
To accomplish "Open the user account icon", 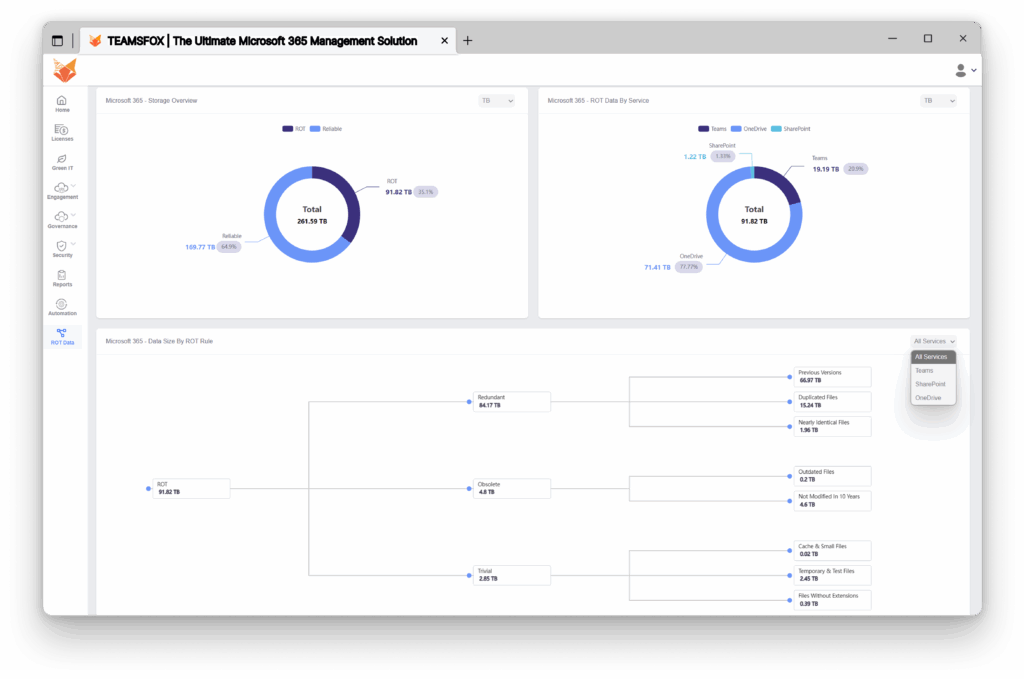I will [x=960, y=70].
